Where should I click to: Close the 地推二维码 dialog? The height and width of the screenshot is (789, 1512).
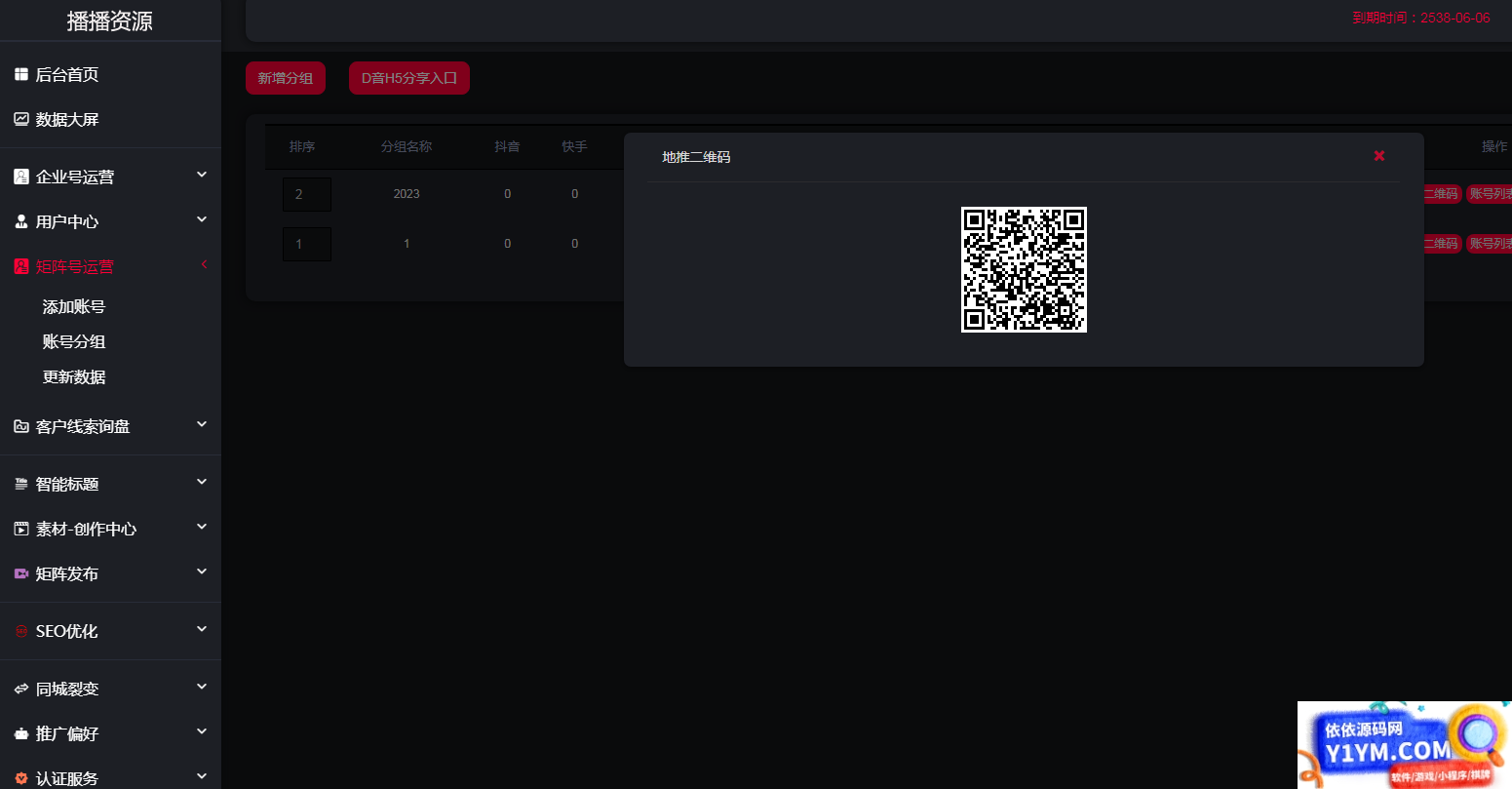pyautogui.click(x=1379, y=156)
